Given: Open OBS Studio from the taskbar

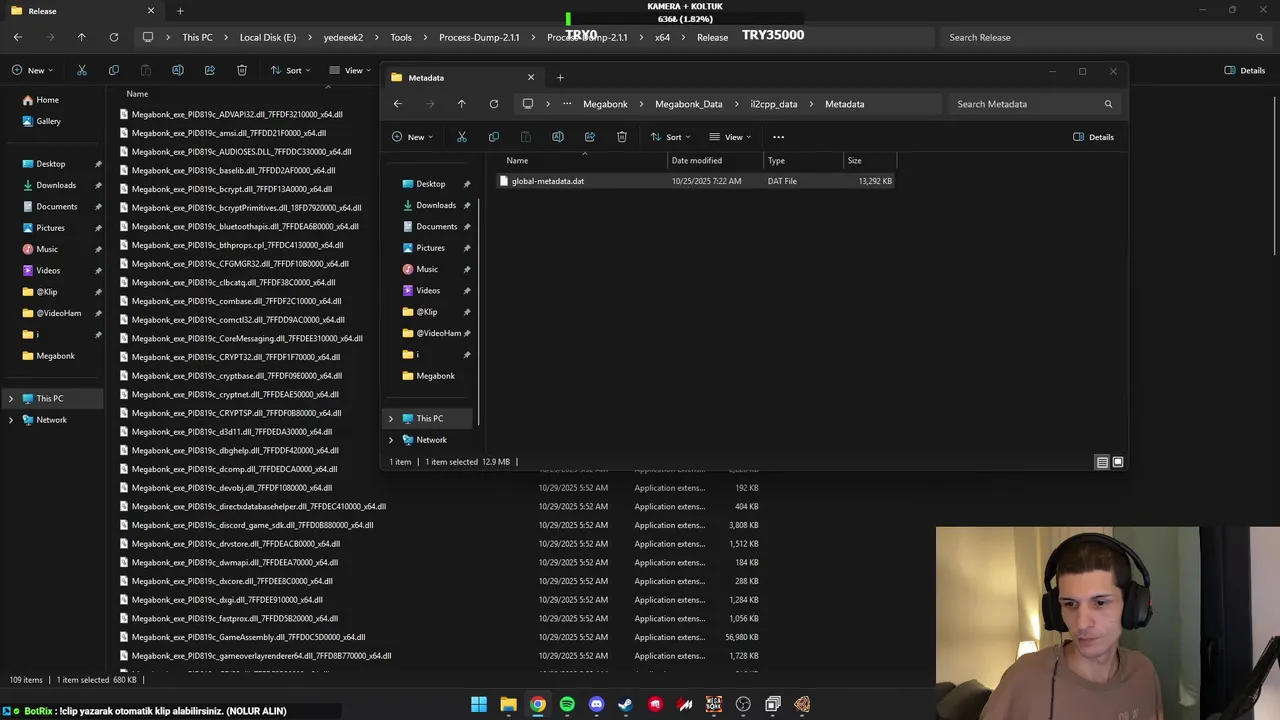Looking at the screenshot, I should (743, 704).
